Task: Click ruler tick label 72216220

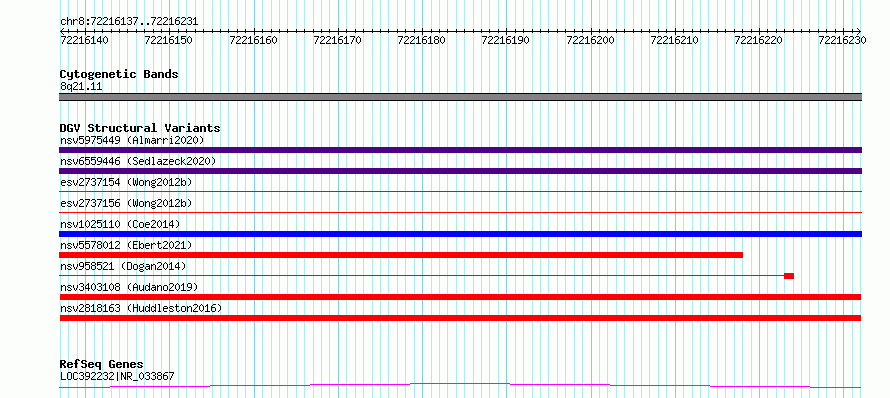Action: pos(759,40)
